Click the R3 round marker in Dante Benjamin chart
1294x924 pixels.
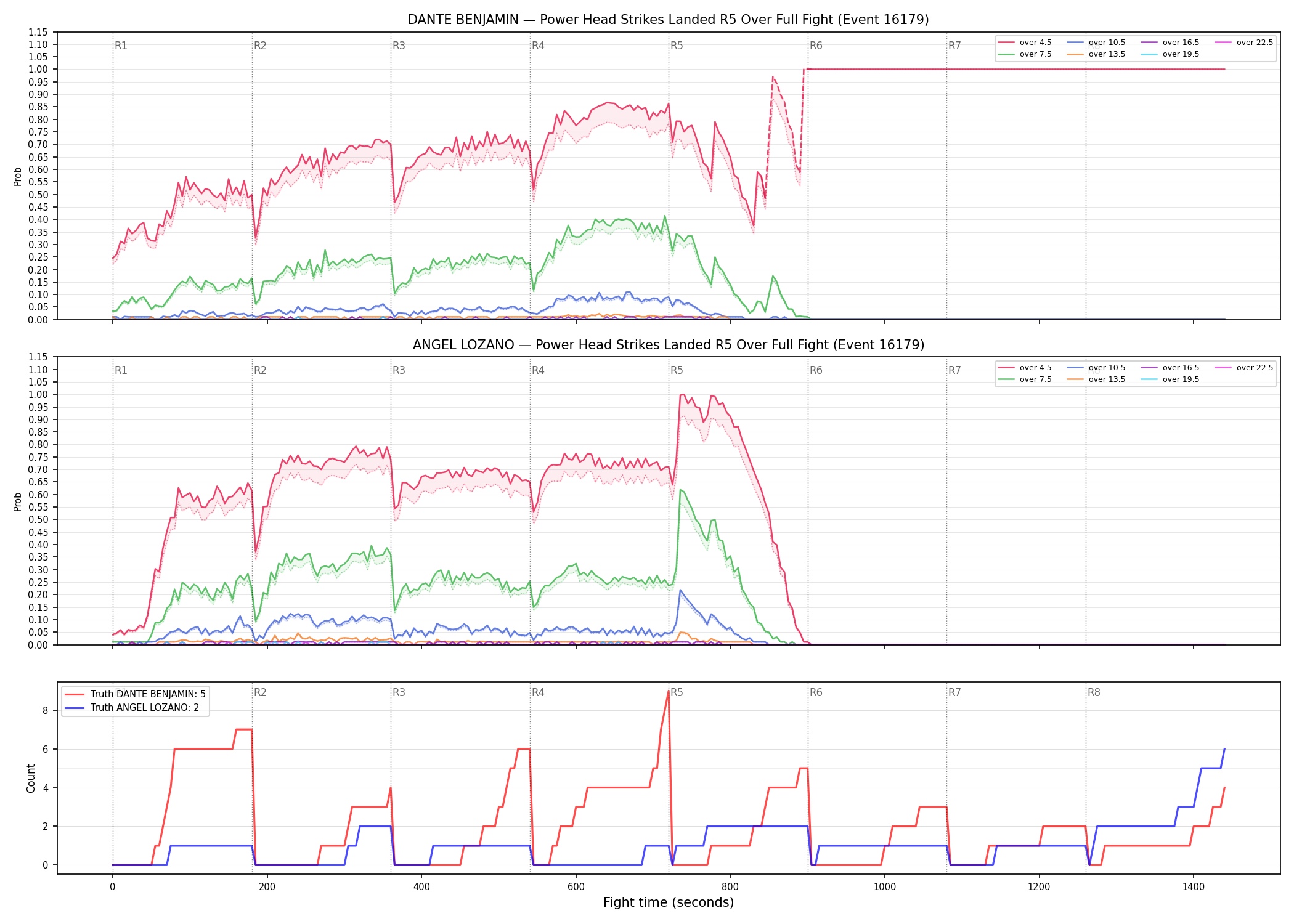[x=399, y=46]
